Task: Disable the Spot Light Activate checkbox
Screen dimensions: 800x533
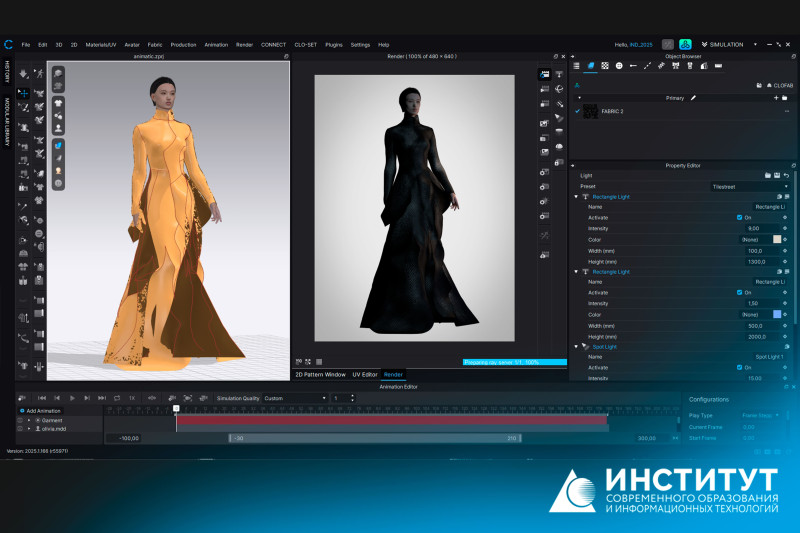Action: tap(738, 367)
